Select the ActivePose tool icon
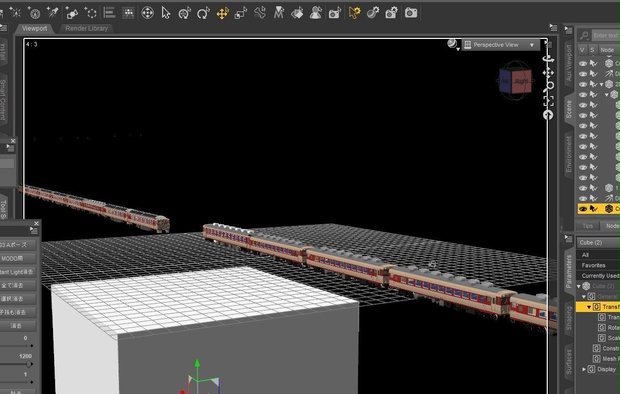 coord(278,13)
